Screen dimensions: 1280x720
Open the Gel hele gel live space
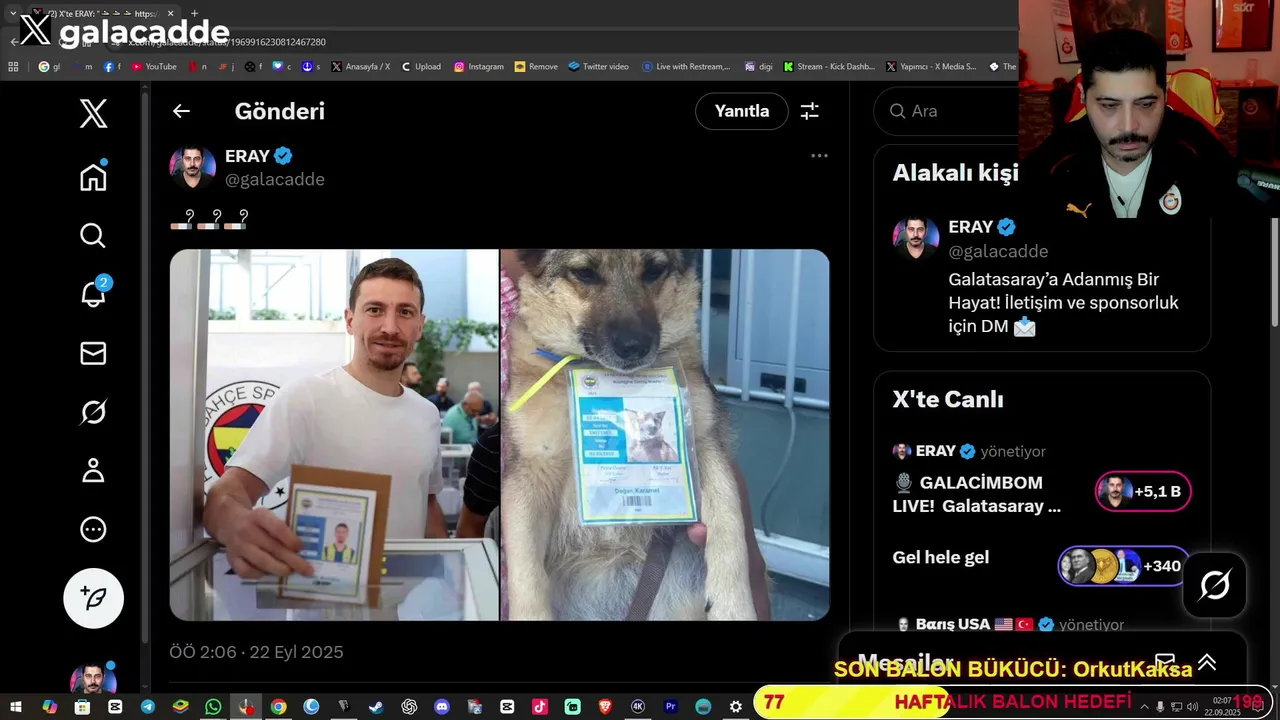point(941,557)
